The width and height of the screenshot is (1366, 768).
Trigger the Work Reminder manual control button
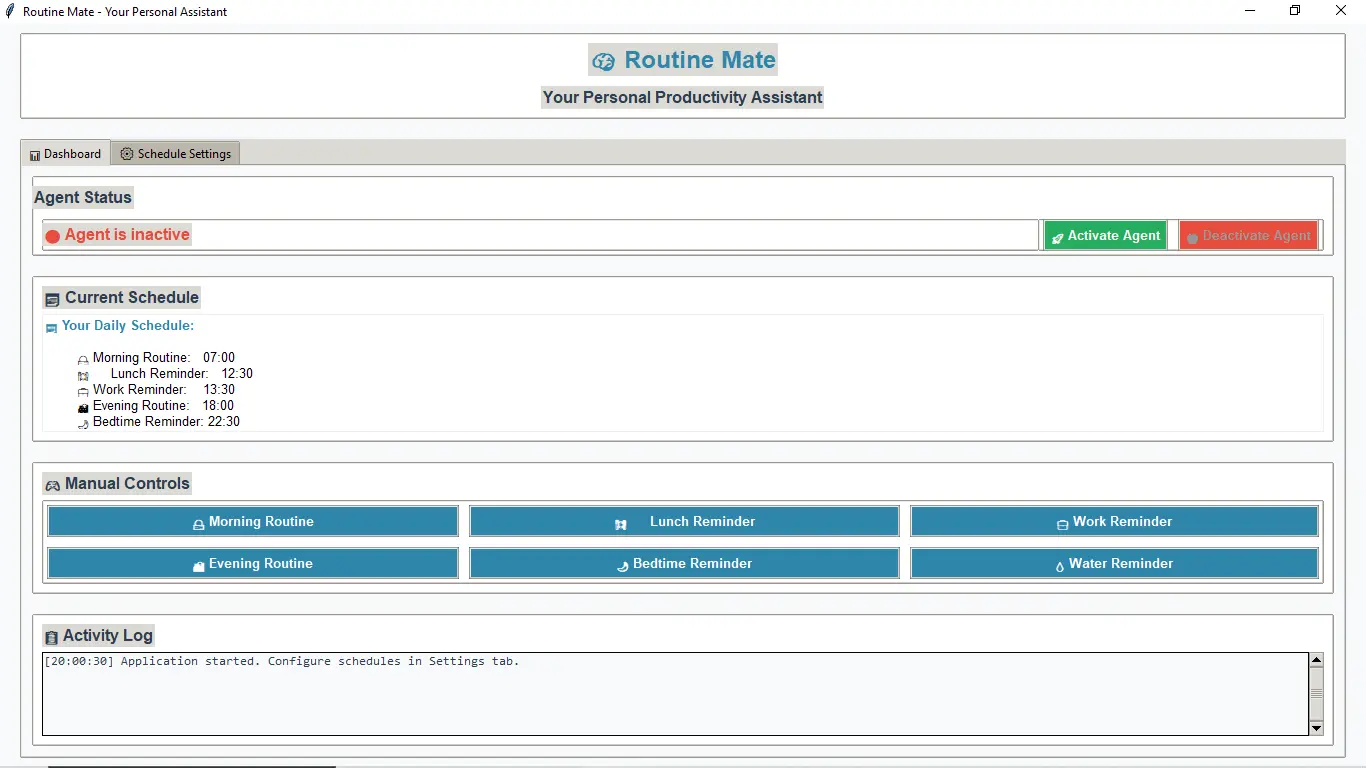1114,521
